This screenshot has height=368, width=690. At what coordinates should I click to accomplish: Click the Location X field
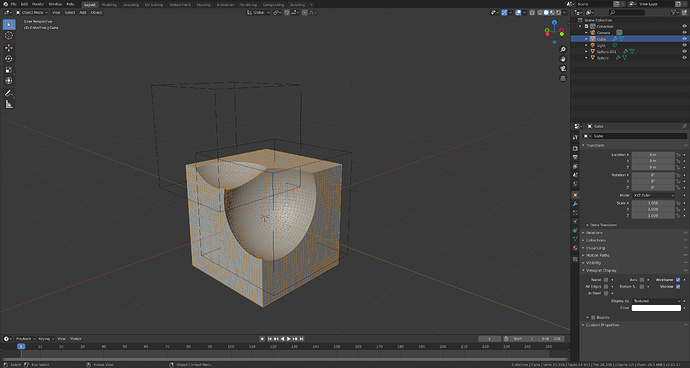point(653,155)
